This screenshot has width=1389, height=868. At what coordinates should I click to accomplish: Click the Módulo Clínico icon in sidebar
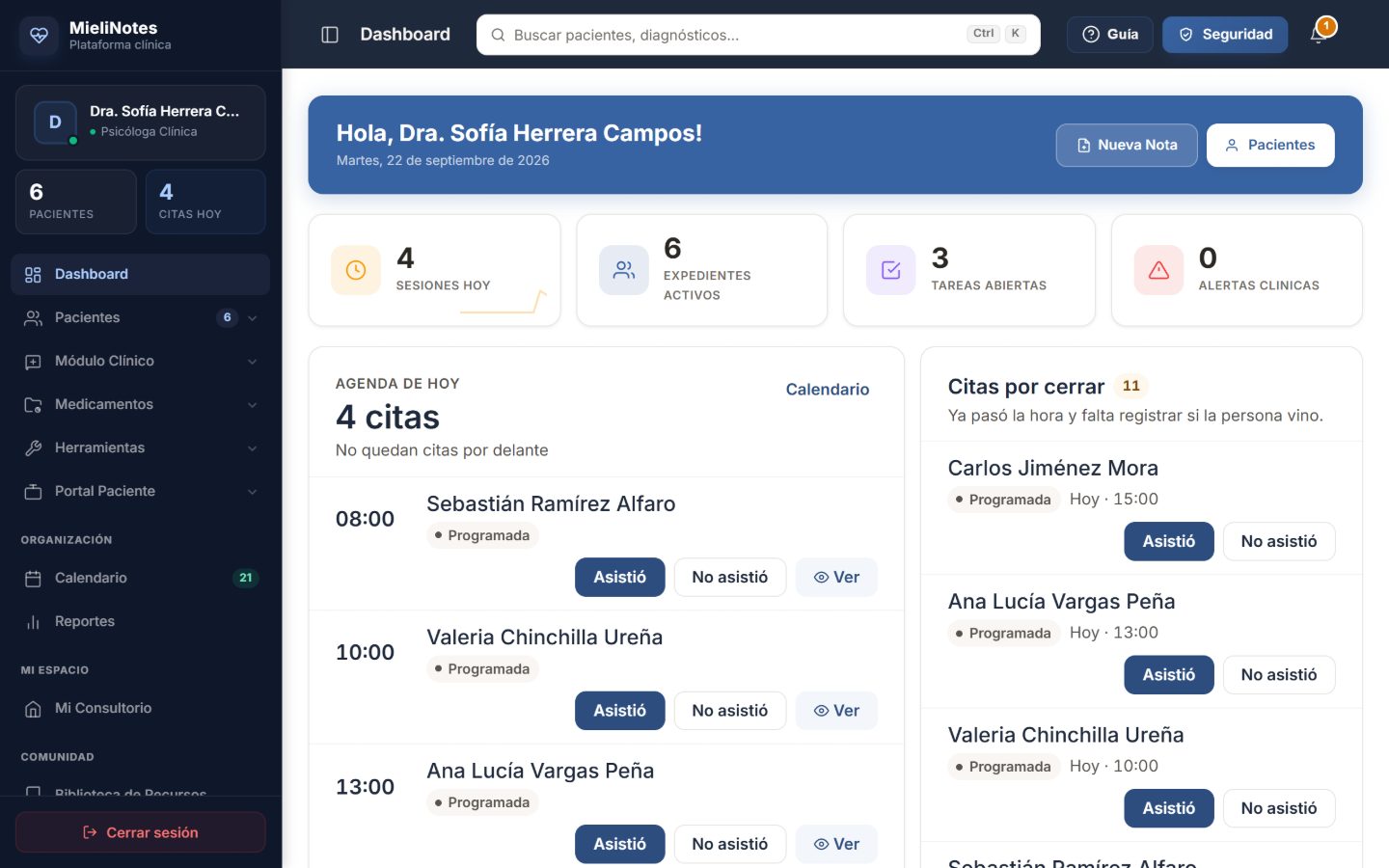click(33, 362)
